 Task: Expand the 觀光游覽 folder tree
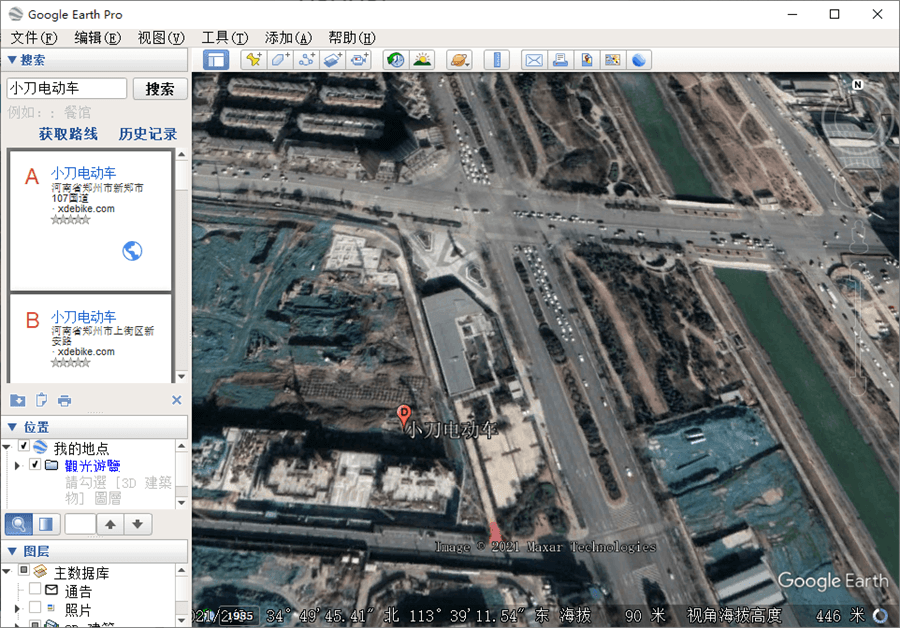pos(17,465)
